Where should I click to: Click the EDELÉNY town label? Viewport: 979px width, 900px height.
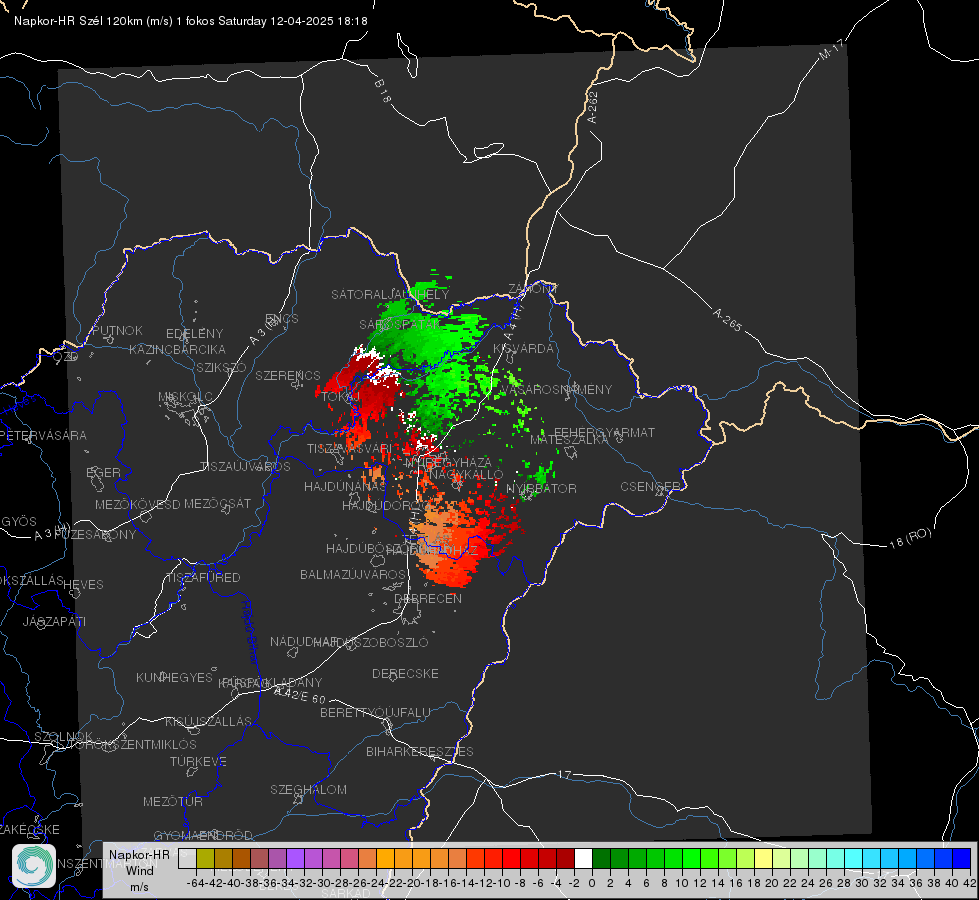coord(194,334)
